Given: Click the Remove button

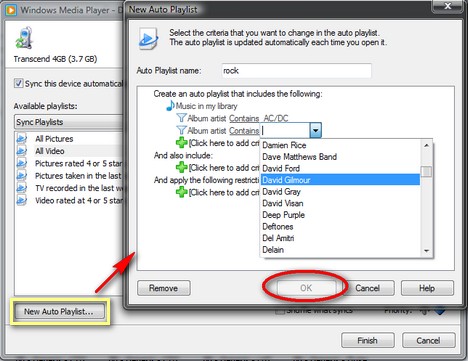Looking at the screenshot, I should click(x=164, y=288).
